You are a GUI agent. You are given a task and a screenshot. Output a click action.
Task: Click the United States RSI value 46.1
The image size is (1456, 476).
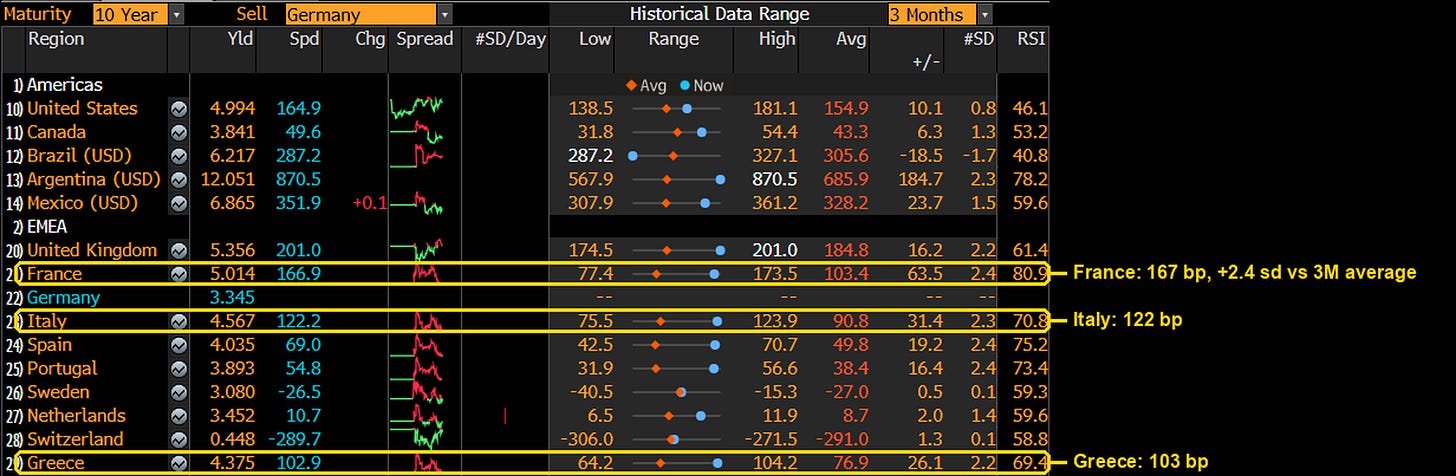[1030, 109]
